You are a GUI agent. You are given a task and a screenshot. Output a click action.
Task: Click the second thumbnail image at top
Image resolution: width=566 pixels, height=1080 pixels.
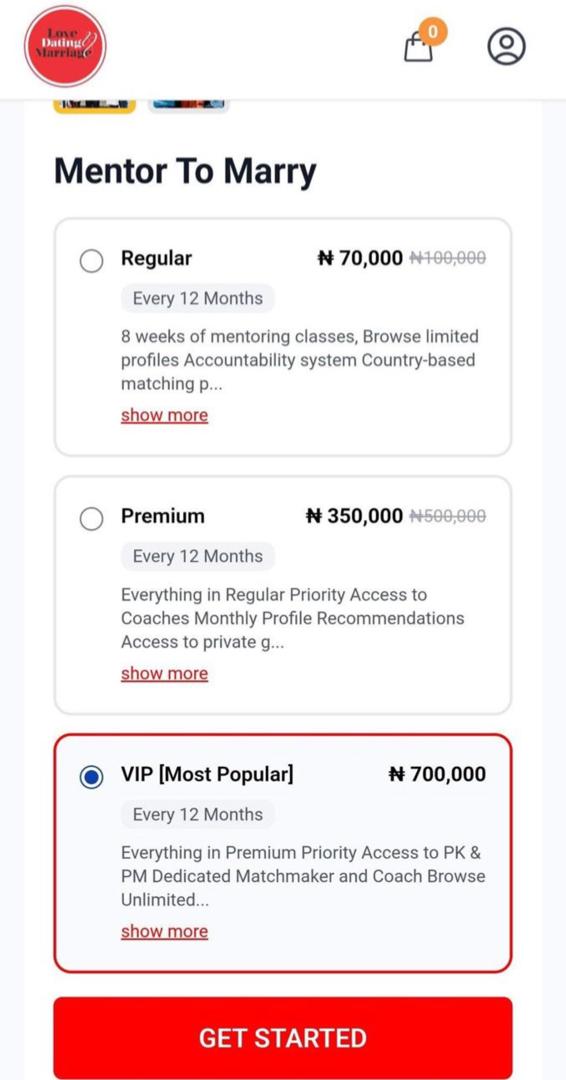coord(188,105)
